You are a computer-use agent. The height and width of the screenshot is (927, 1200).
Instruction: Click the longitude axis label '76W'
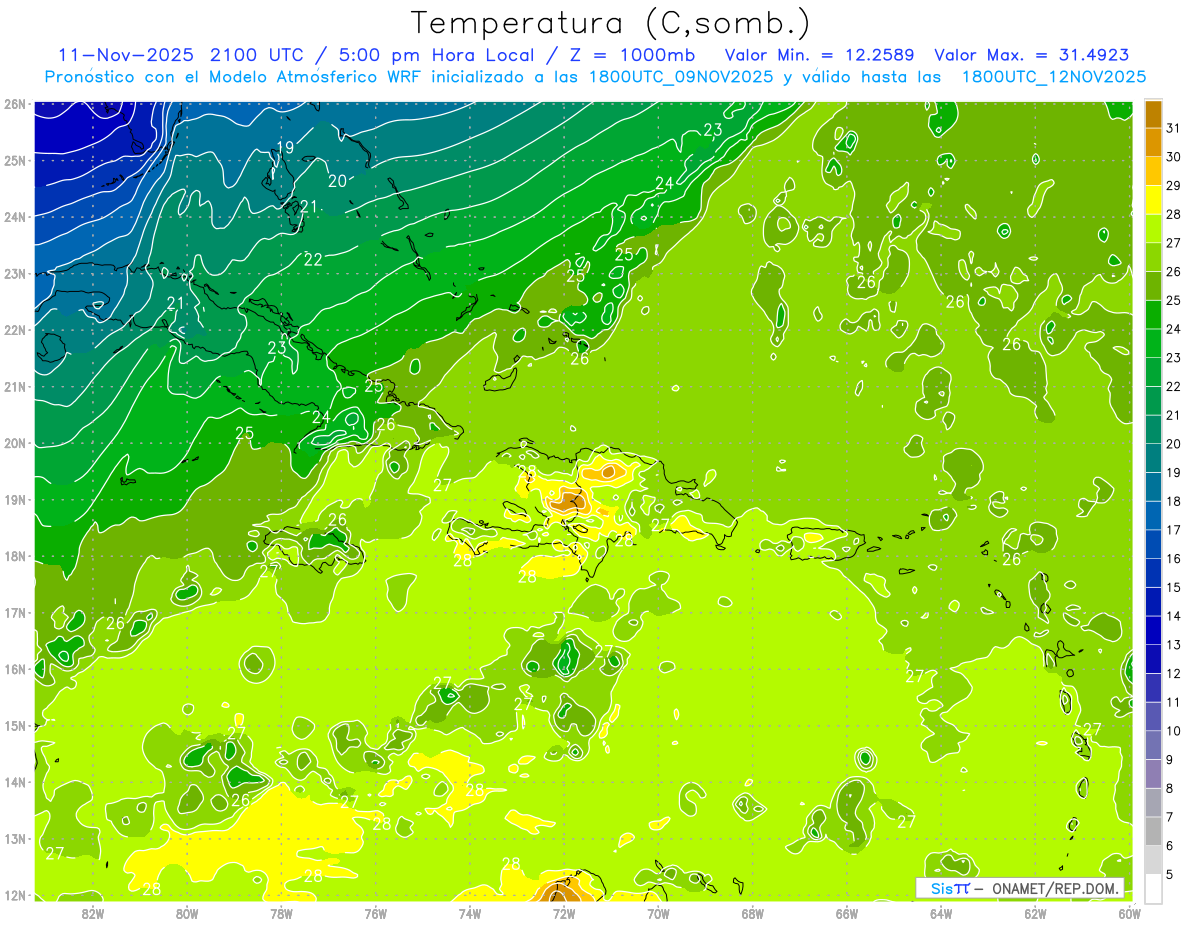376,912
